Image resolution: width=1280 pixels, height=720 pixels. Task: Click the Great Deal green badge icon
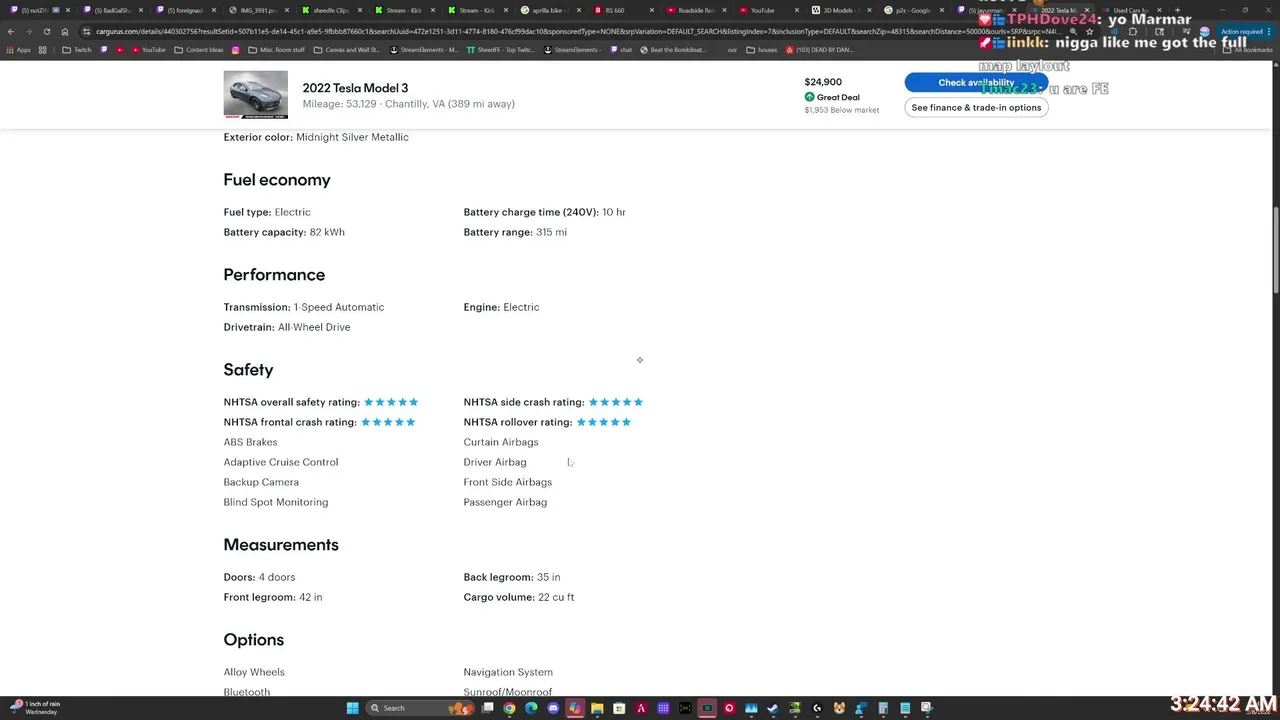[x=809, y=97]
